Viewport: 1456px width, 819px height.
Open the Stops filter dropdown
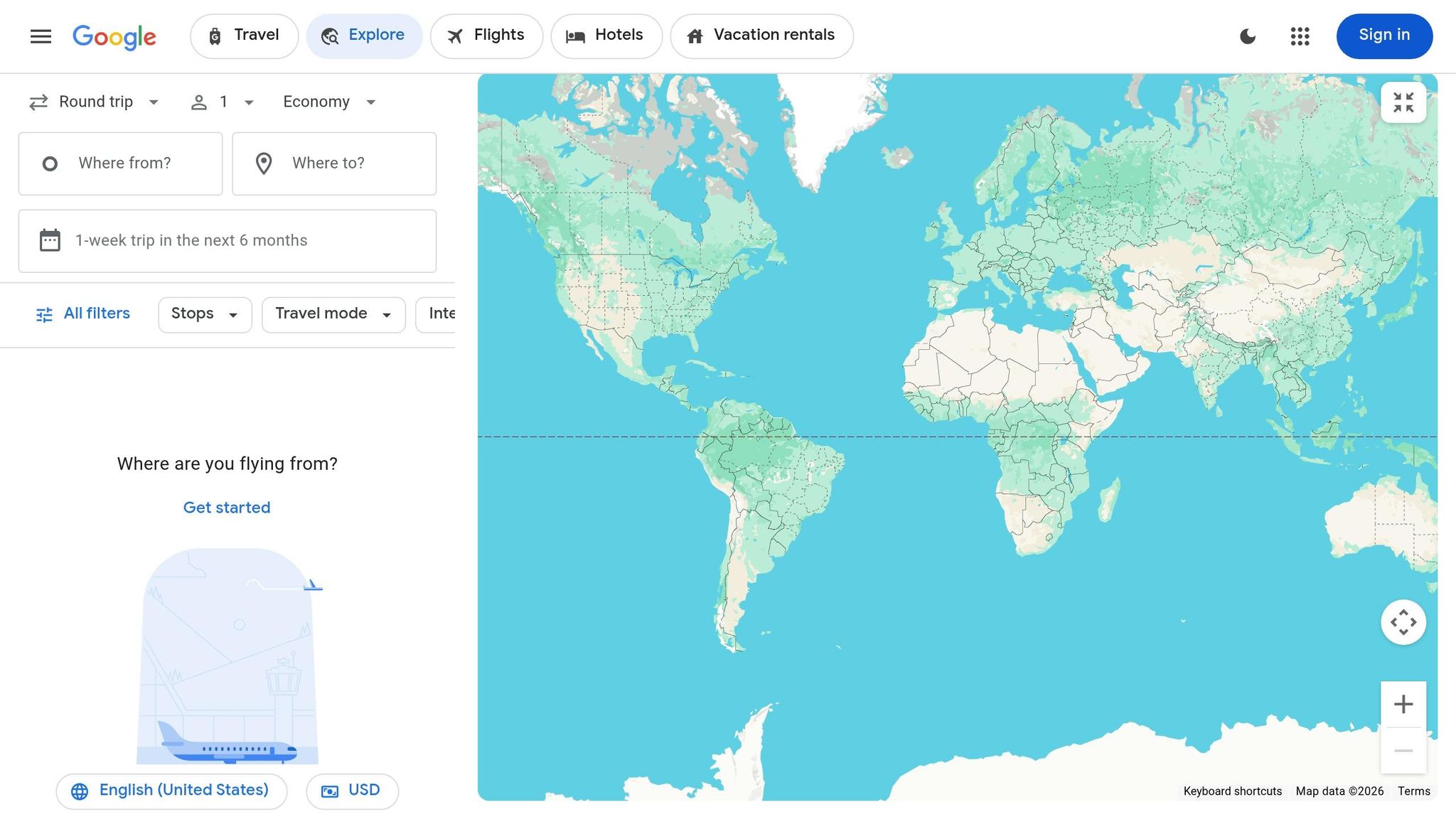(x=205, y=314)
